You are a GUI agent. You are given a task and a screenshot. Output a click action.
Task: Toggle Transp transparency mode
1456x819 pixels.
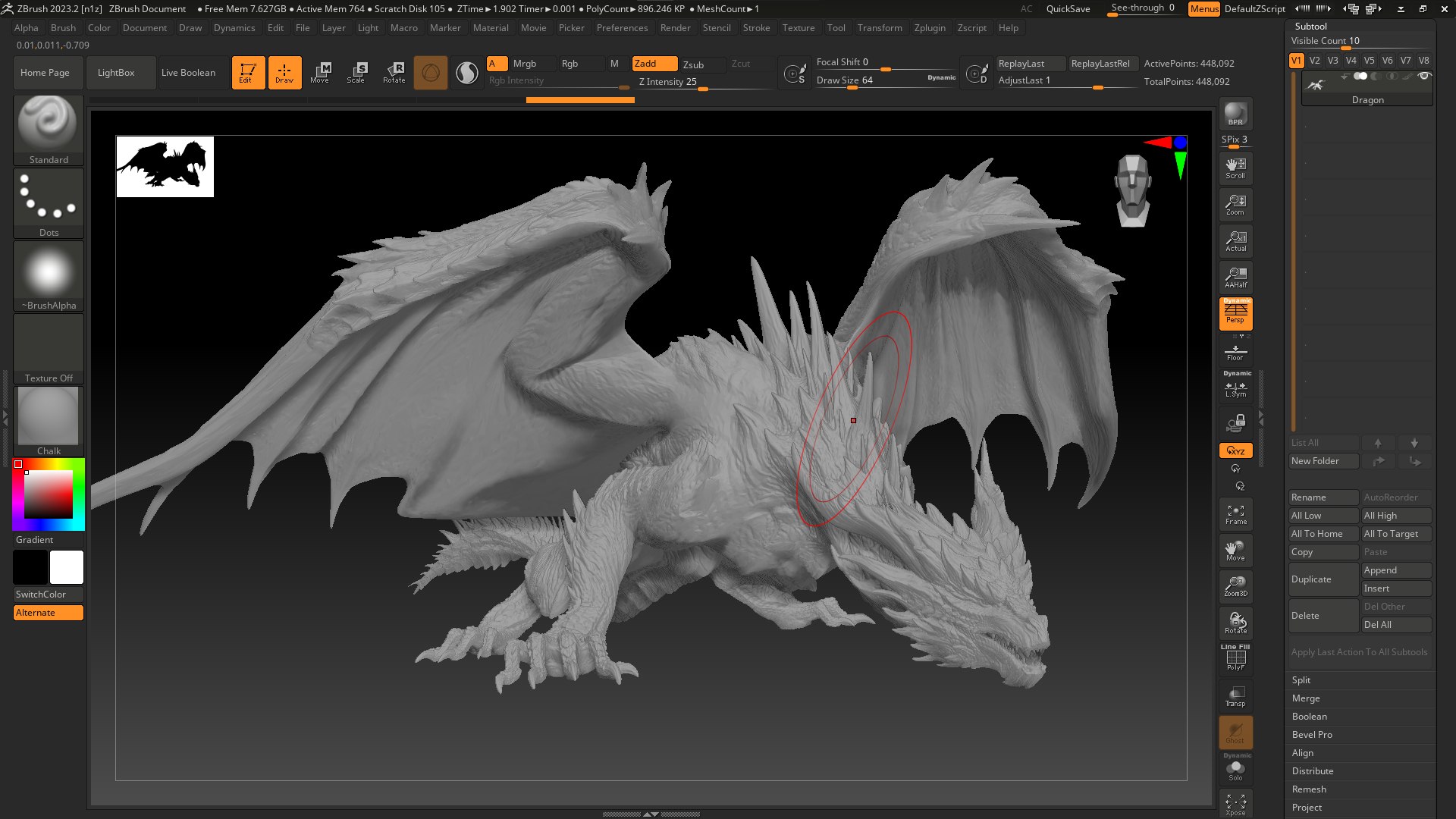tap(1235, 696)
